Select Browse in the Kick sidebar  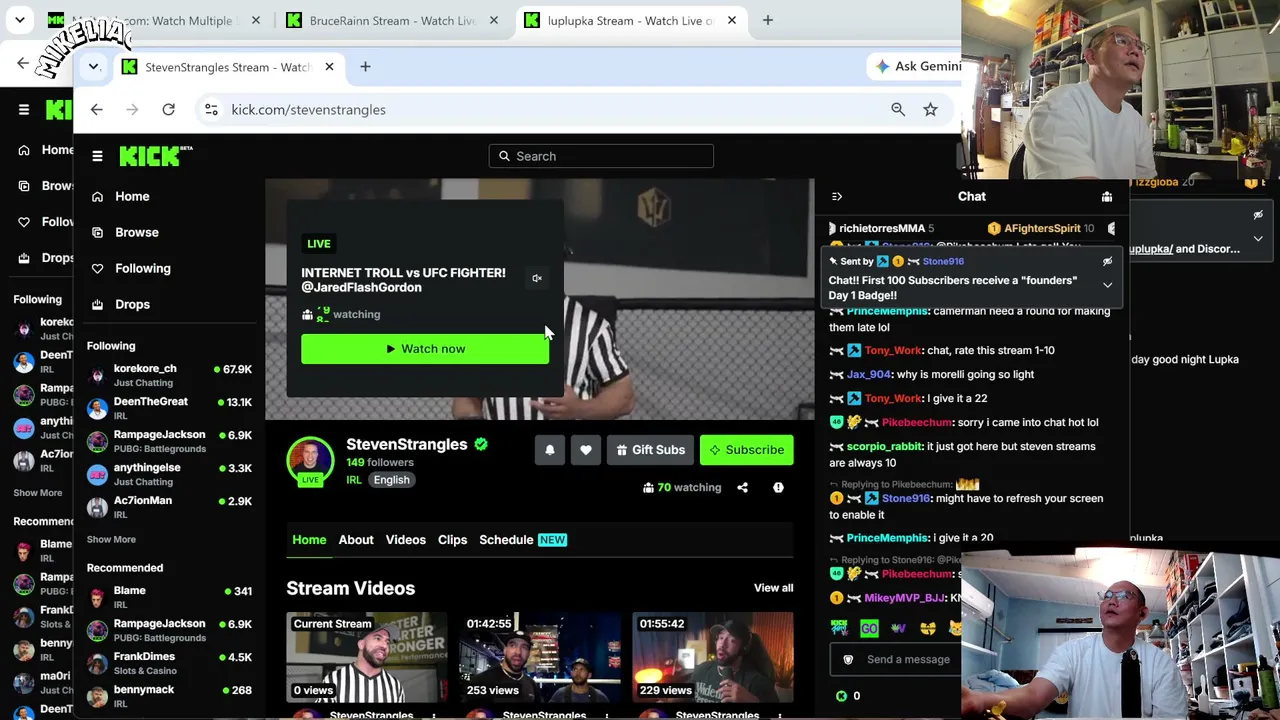[x=136, y=232]
